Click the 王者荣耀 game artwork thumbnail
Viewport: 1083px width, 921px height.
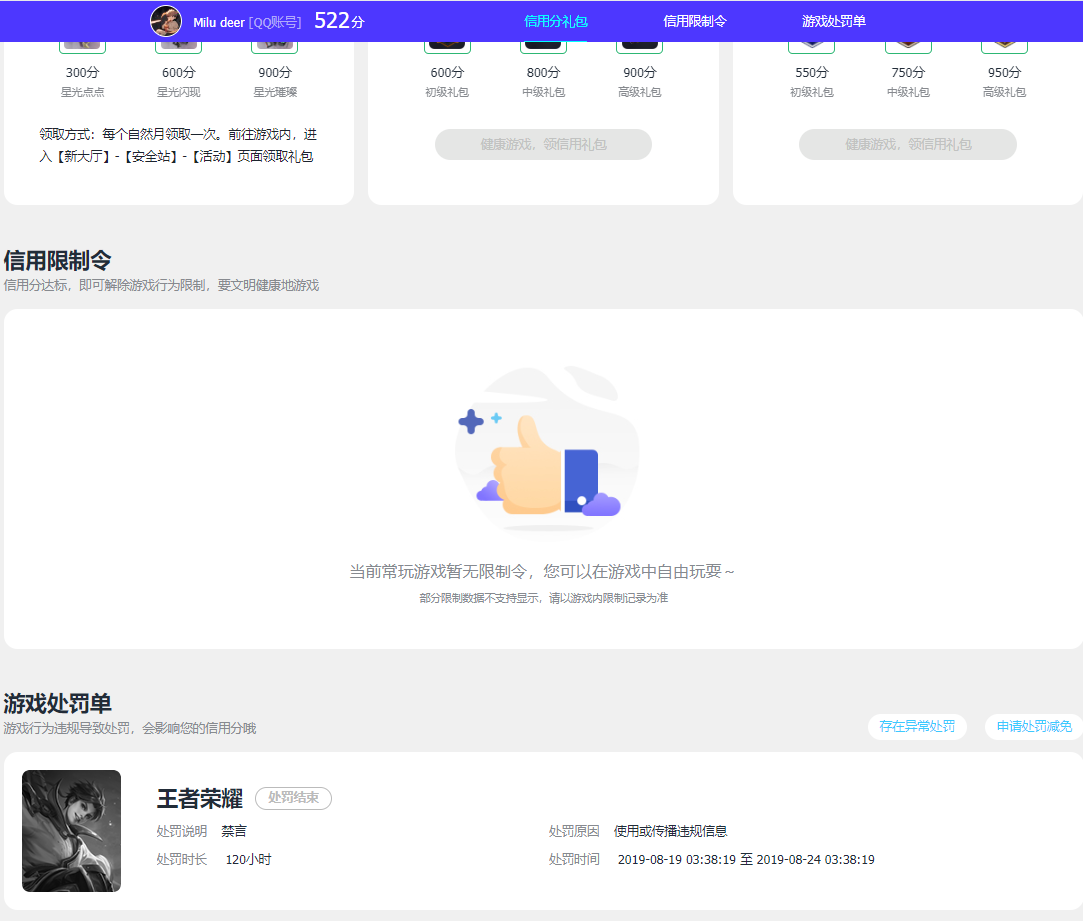point(70,831)
